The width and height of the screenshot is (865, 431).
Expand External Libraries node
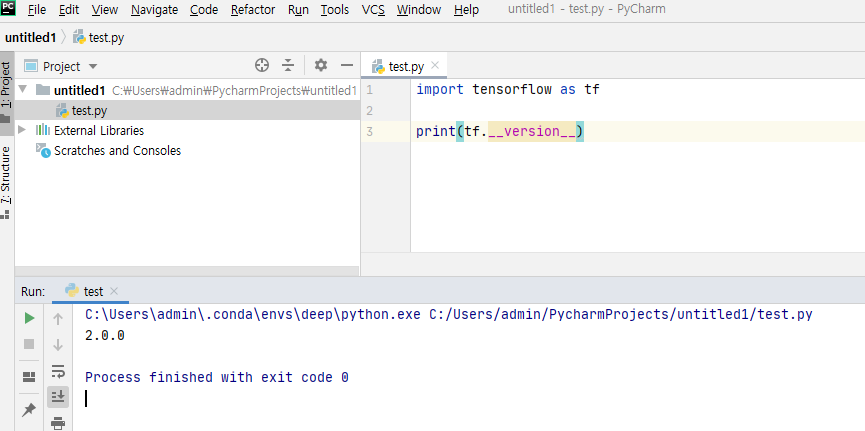(x=22, y=130)
